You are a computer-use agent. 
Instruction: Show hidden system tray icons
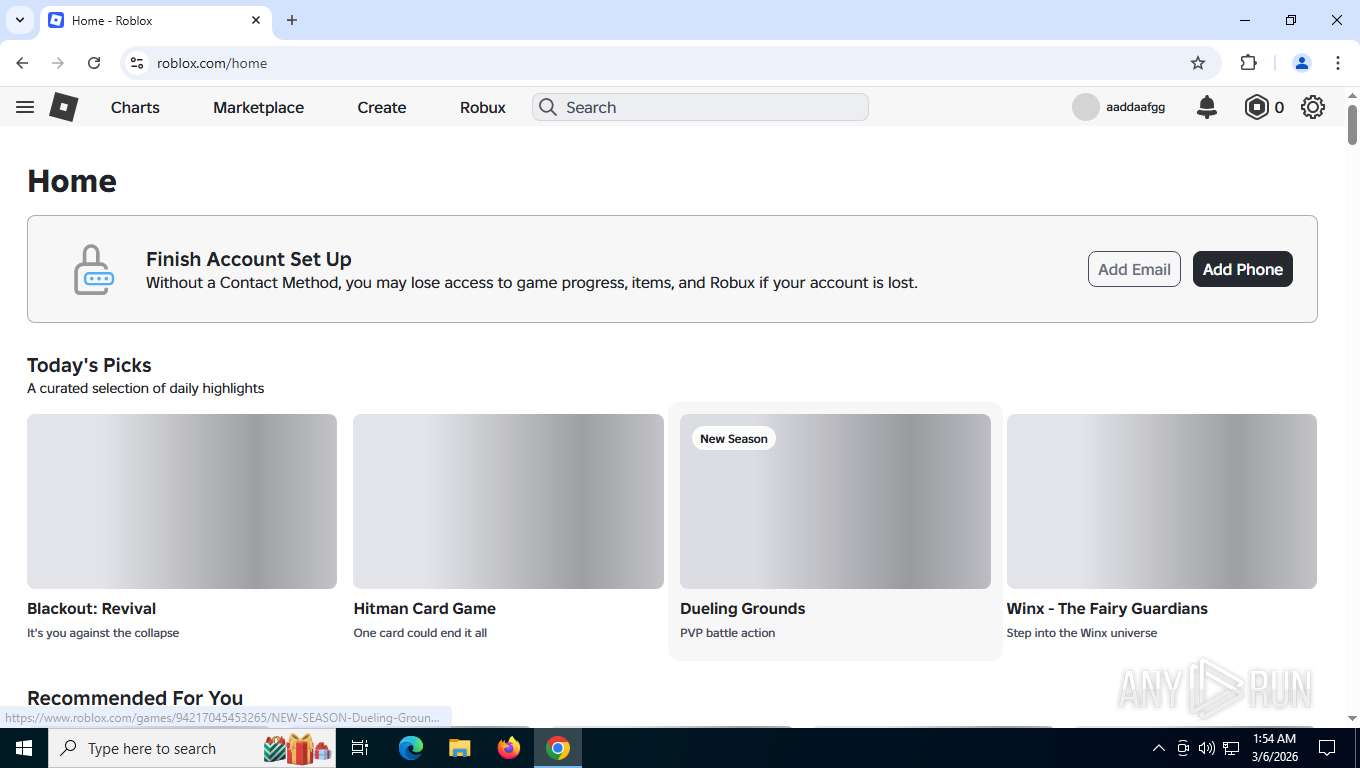[x=1159, y=748]
